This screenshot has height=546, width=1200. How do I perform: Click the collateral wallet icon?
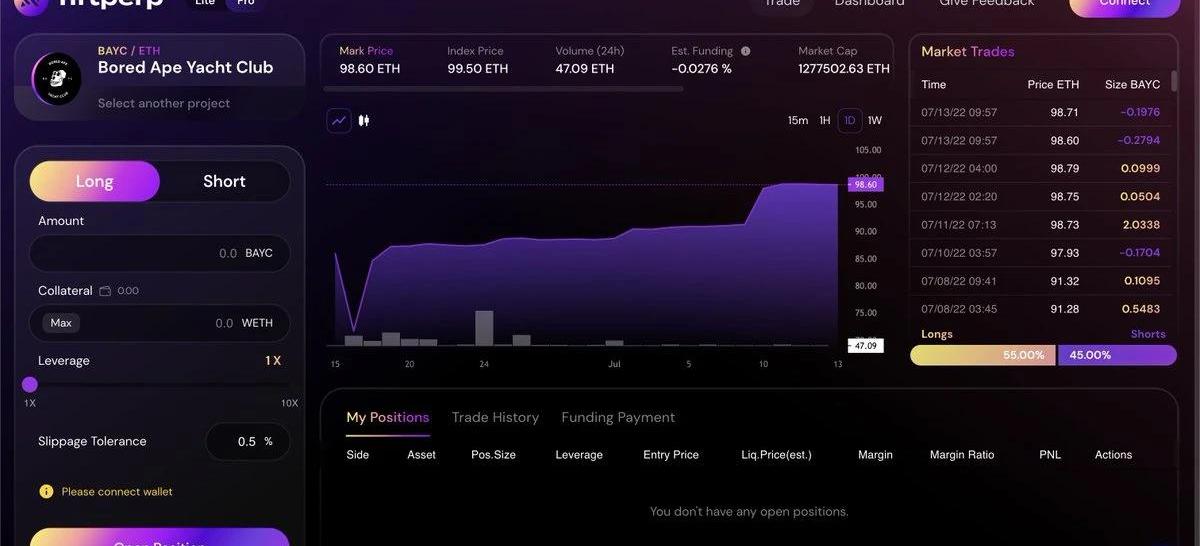(x=105, y=291)
